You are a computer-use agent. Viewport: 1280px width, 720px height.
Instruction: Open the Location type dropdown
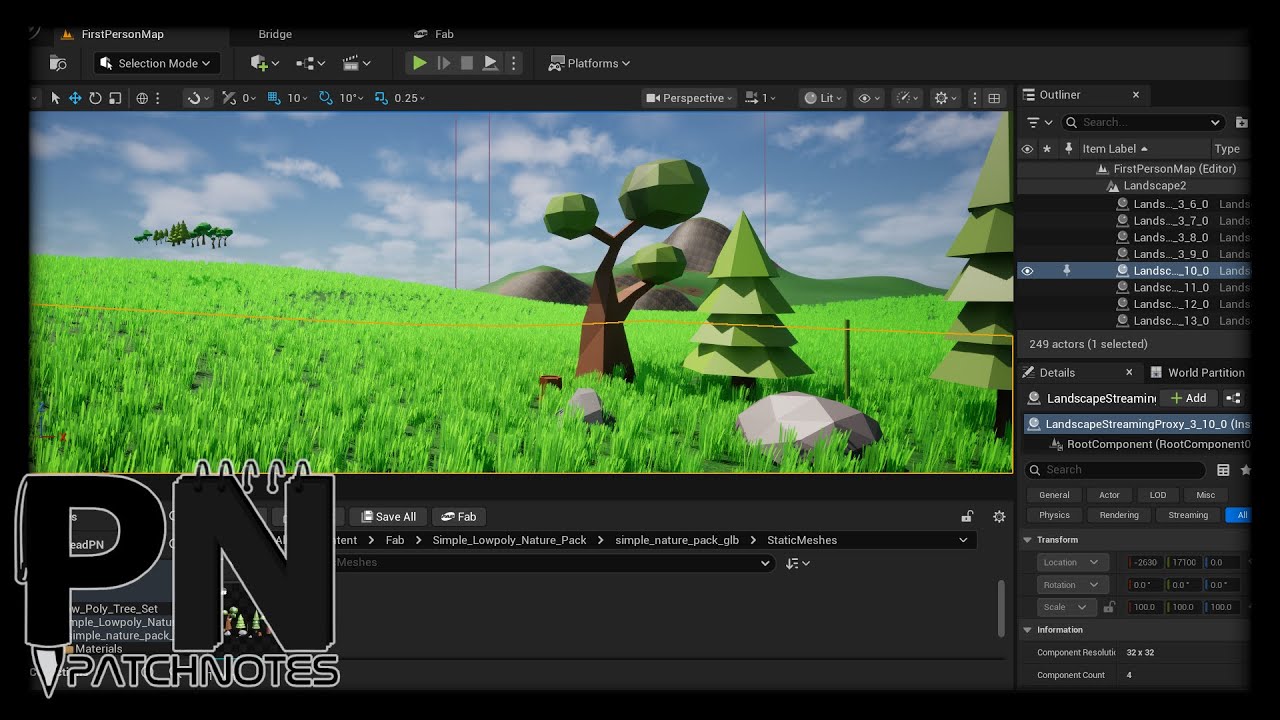pos(1074,562)
